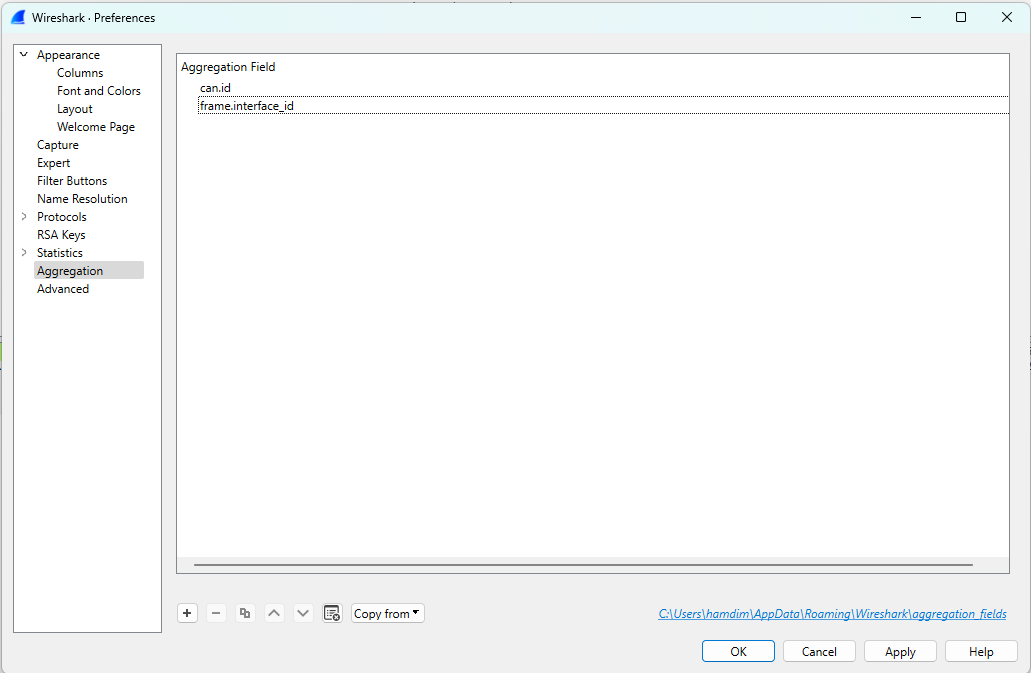Clear all aggregation field entries

[332, 613]
